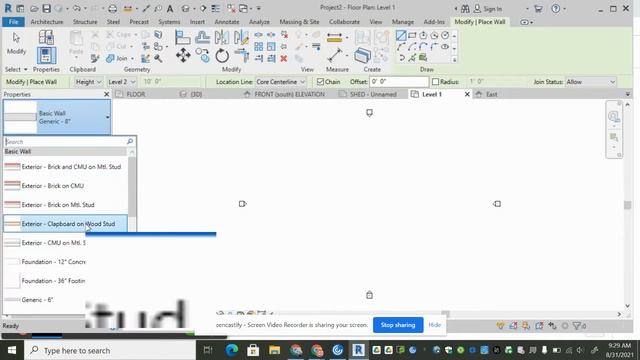
Task: Activate Mirror Pick Axis tool
Action: pos(222,38)
